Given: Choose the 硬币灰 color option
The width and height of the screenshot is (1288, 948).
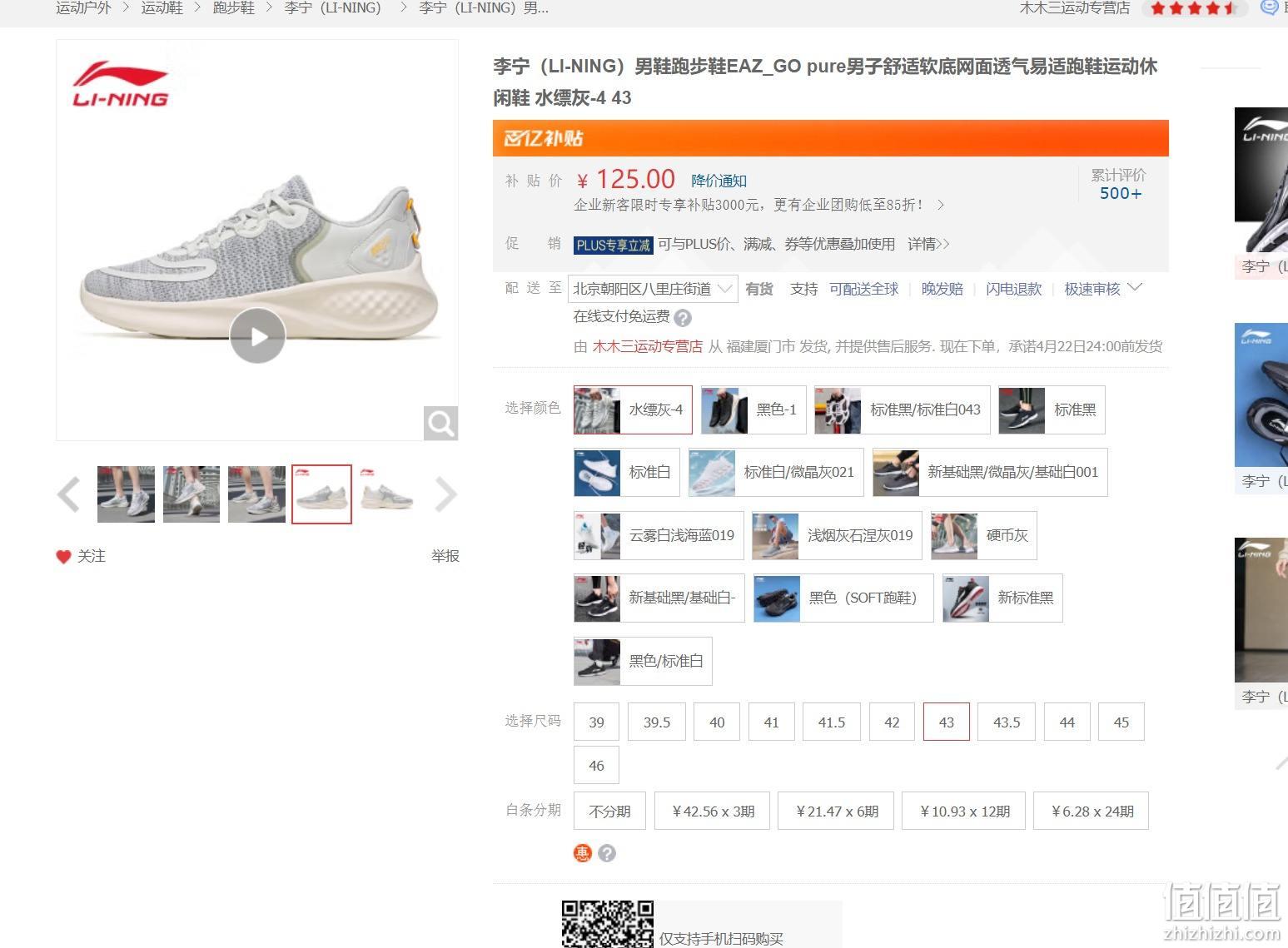Looking at the screenshot, I should click(984, 535).
